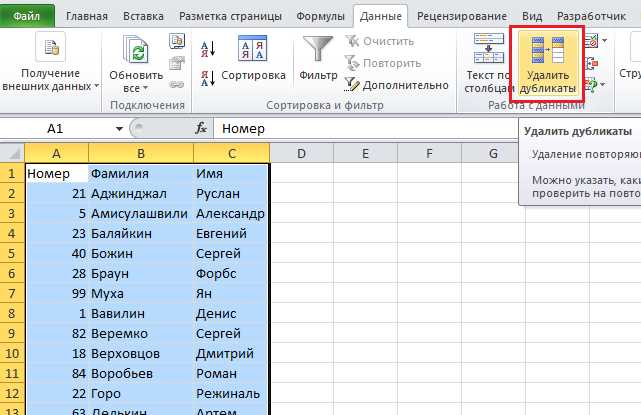Select column C header
This screenshot has width=641, height=415.
(232, 153)
